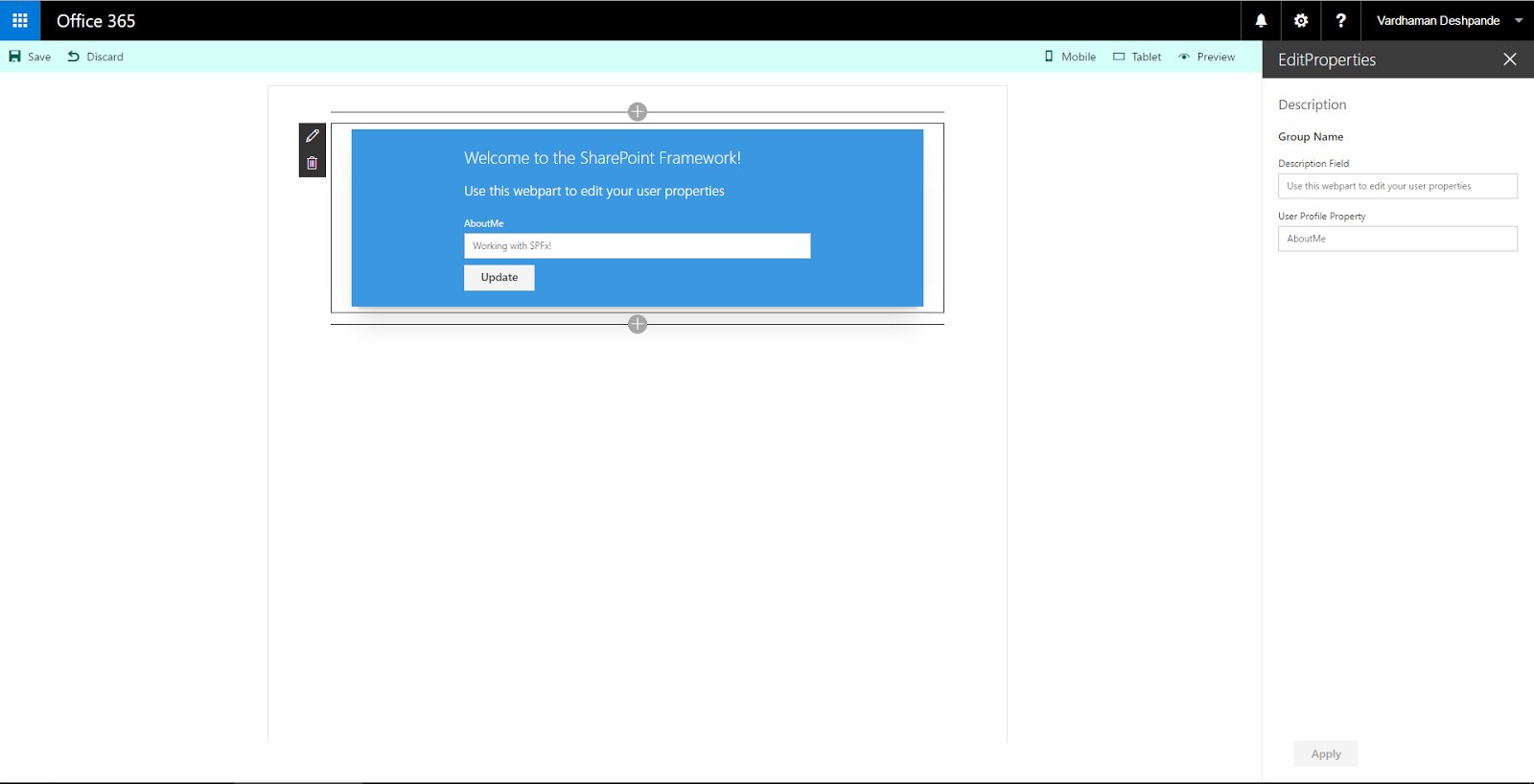
Task: Open settings gear menu
Action: (x=1301, y=20)
